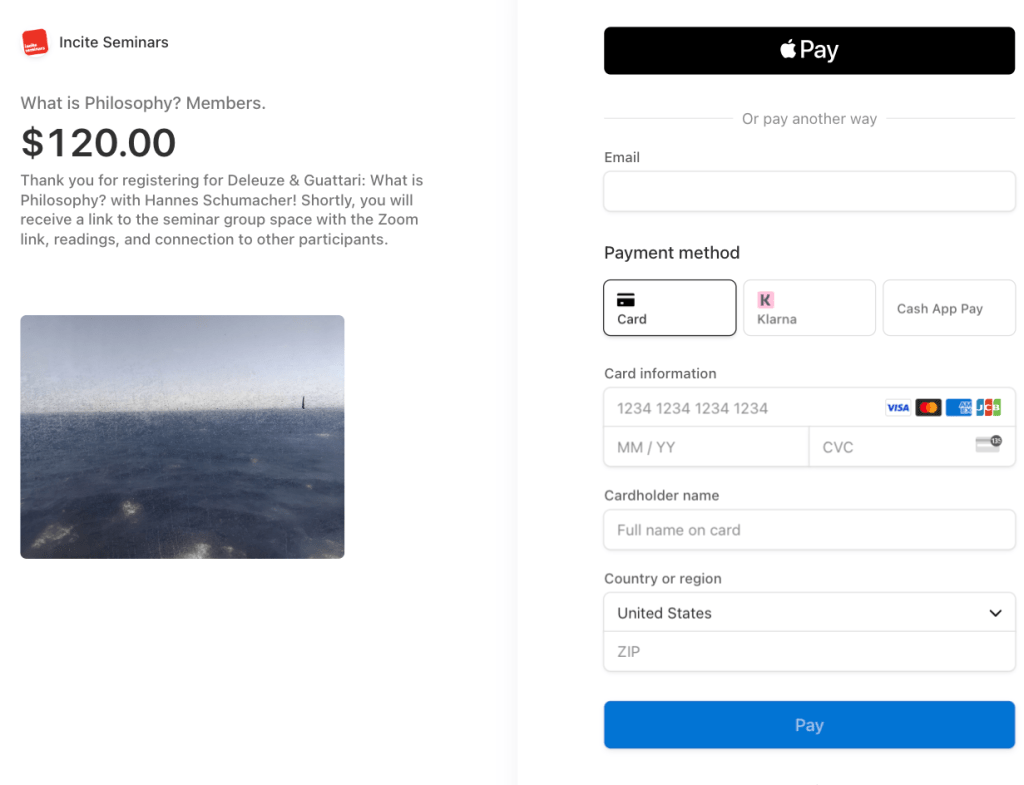Click the Mastercard logo icon
The width and height of the screenshot is (1024, 785).
click(928, 408)
